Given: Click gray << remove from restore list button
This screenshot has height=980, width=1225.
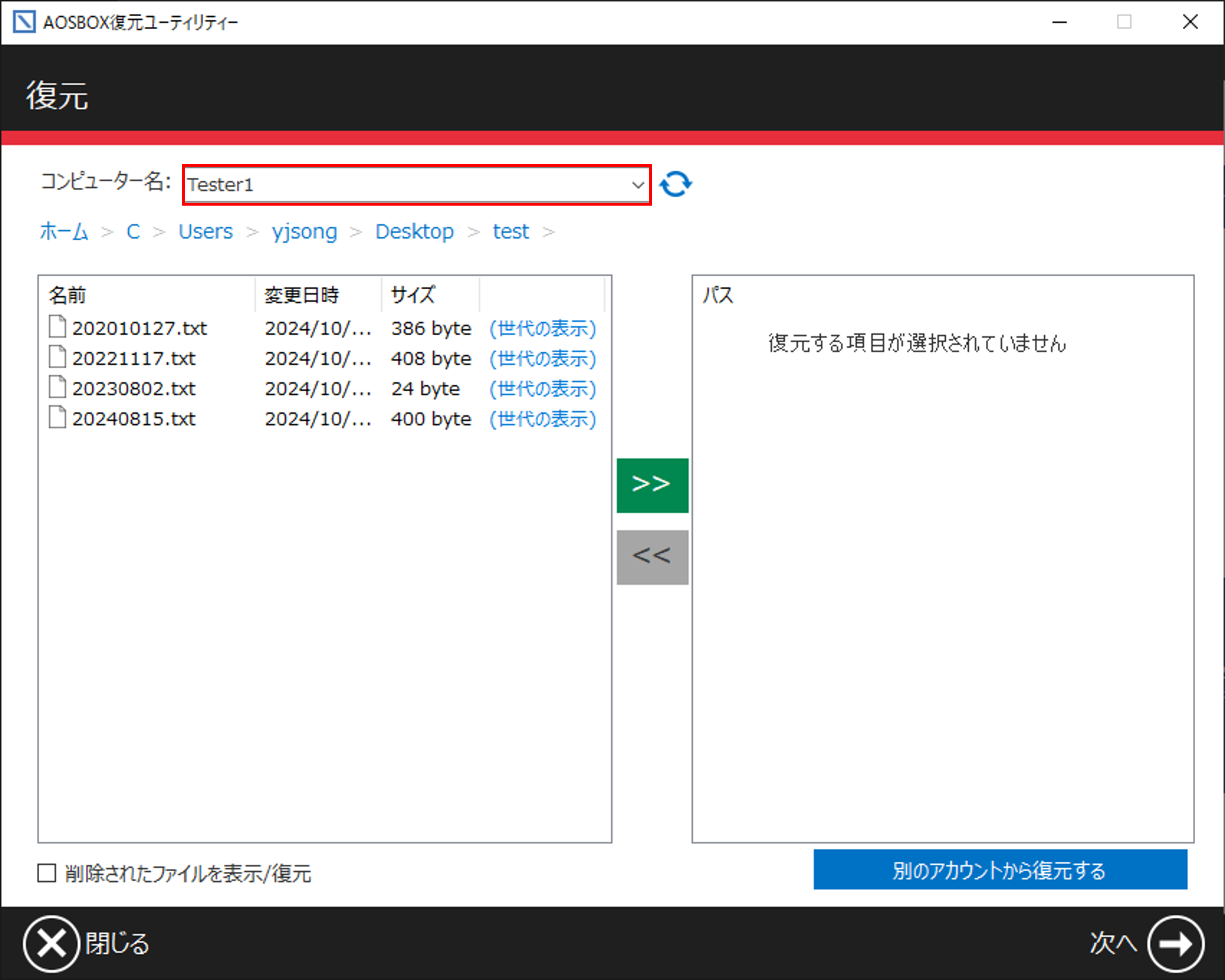Looking at the screenshot, I should coord(652,557).
